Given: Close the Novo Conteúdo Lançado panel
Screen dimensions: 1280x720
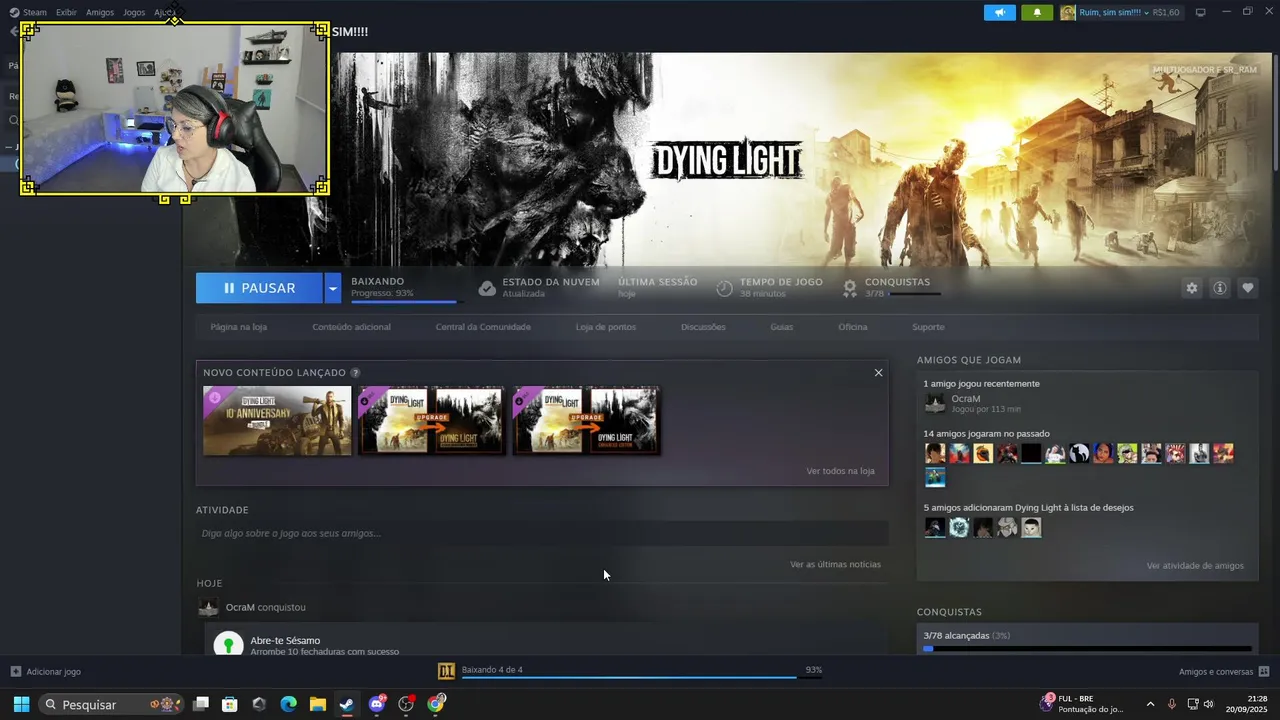Looking at the screenshot, I should [x=878, y=372].
